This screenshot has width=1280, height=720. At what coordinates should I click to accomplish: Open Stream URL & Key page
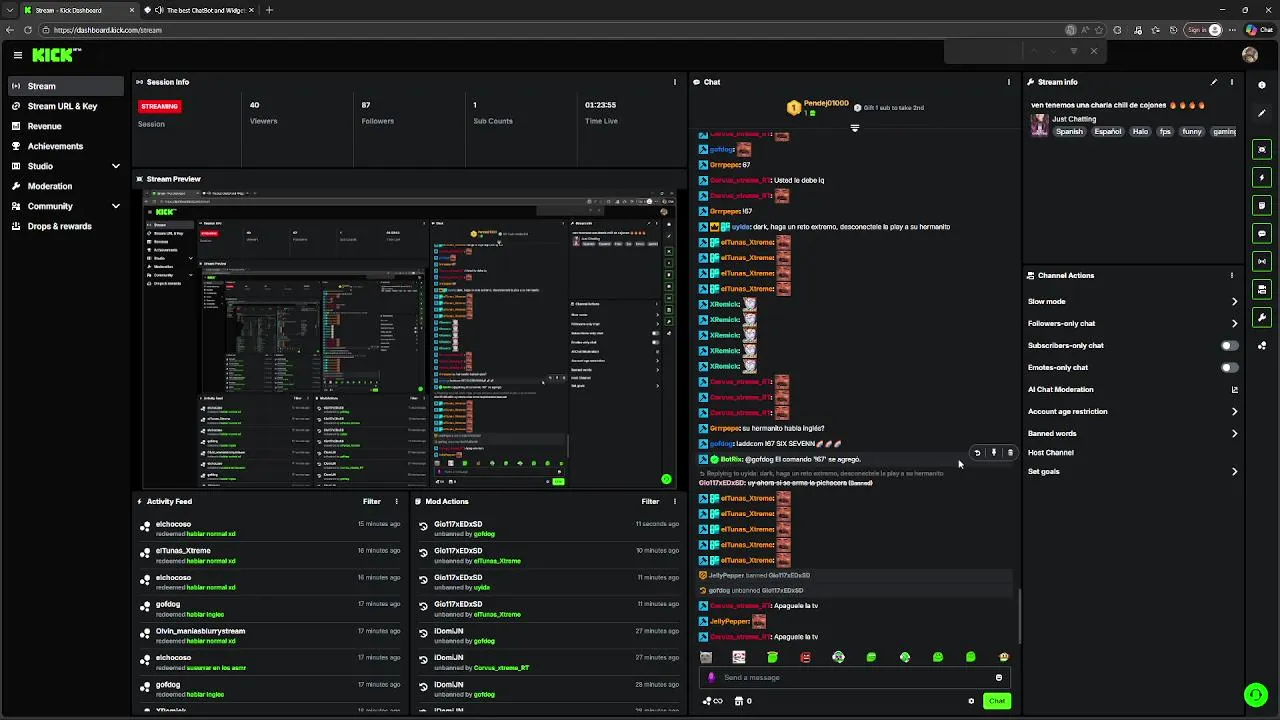tap(66, 106)
